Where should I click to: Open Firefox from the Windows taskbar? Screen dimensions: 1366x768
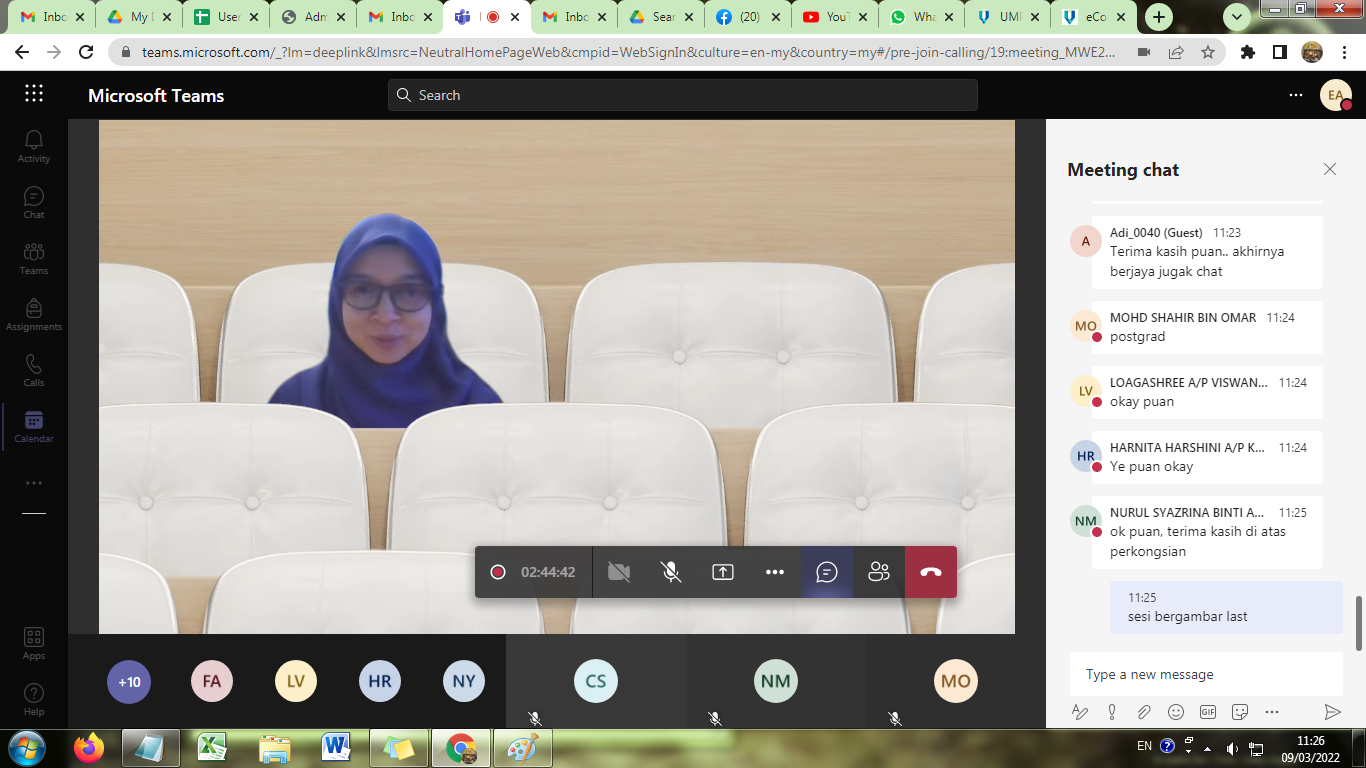pos(88,748)
